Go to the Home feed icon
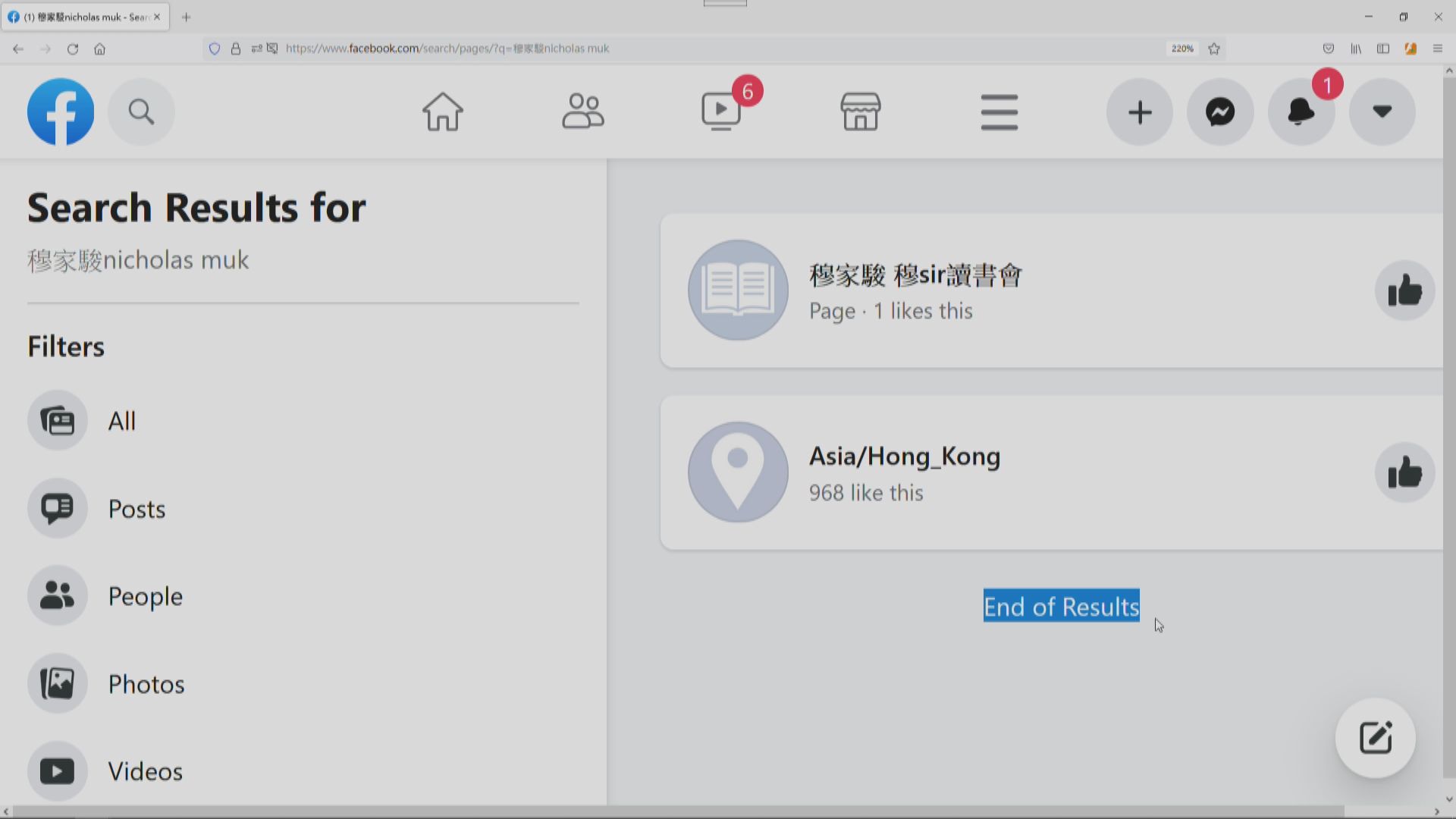This screenshot has width=1456, height=819. (x=442, y=111)
